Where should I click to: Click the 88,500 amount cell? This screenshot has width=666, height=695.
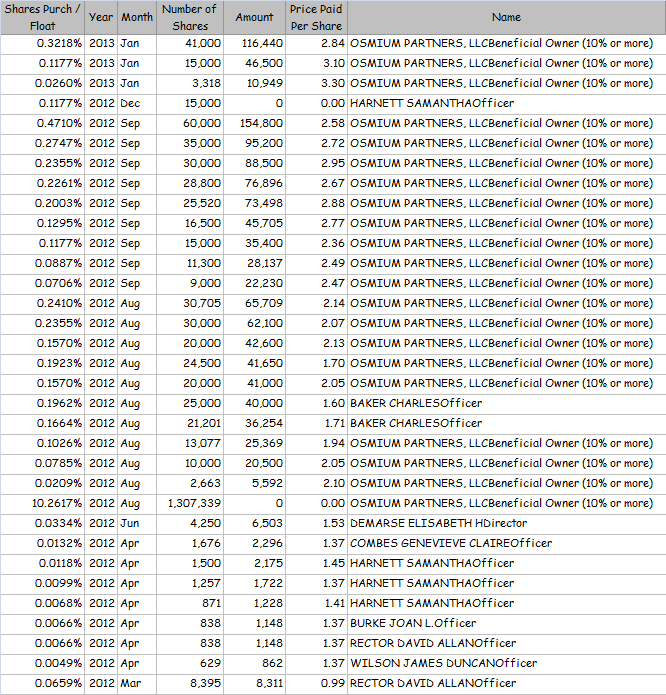click(254, 163)
